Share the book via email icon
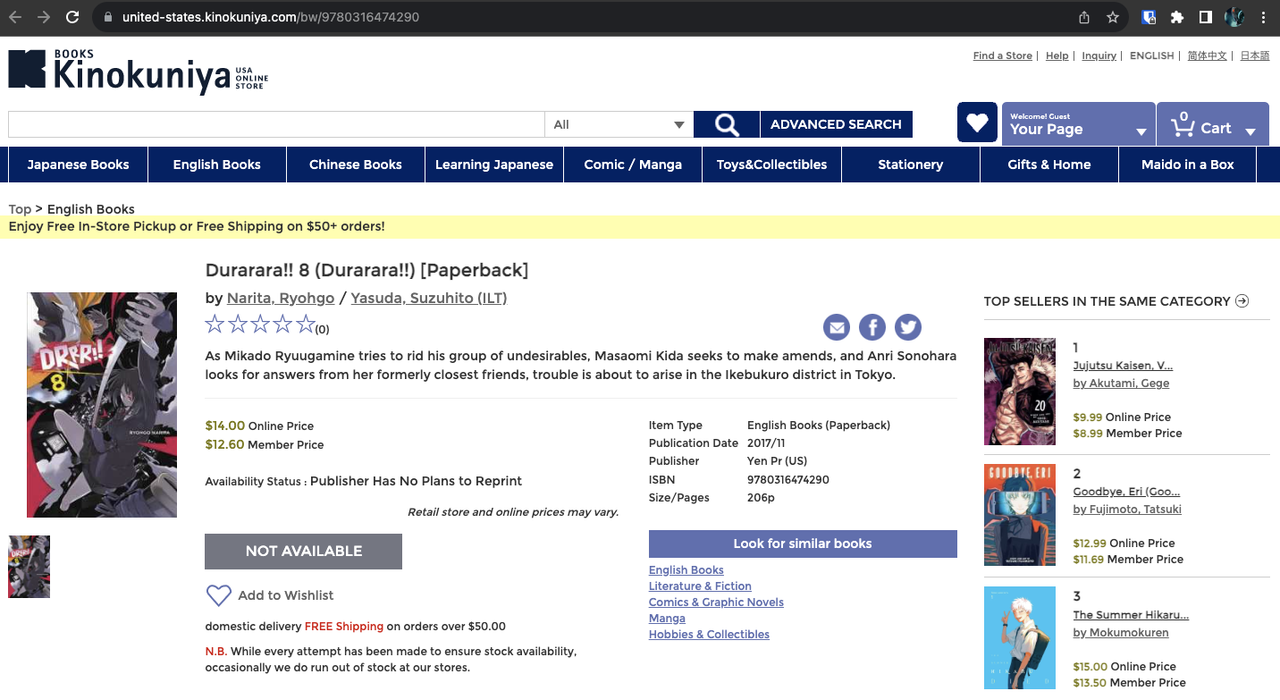1280x700 pixels. (x=837, y=327)
